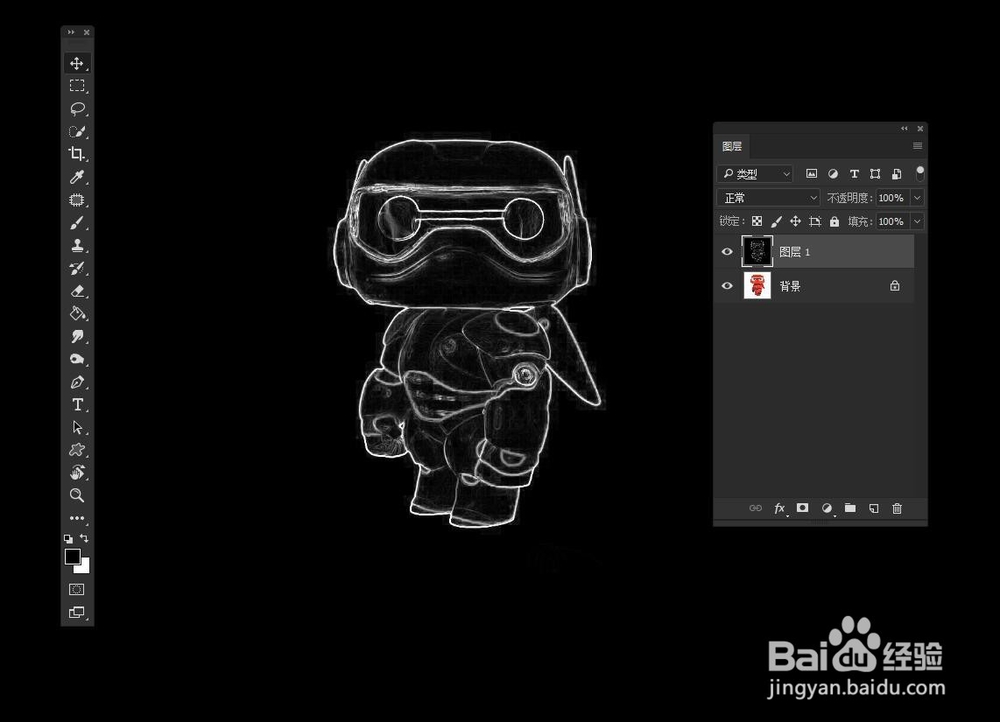Hide the 图层 1 layer
Viewport: 1000px width, 722px height.
(727, 251)
